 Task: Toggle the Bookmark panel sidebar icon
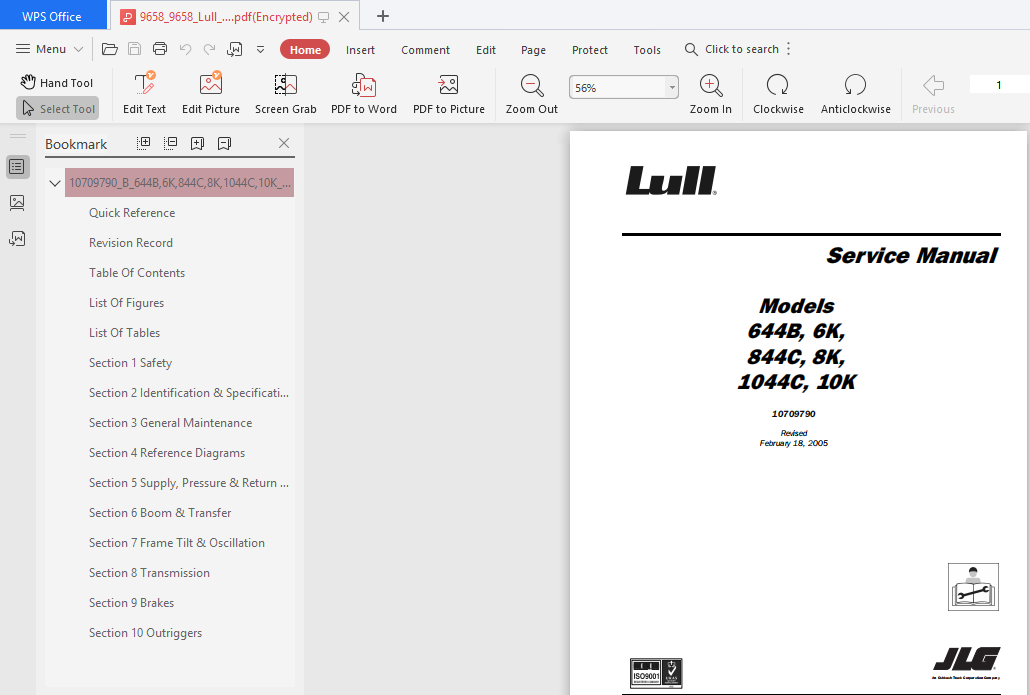(18, 167)
